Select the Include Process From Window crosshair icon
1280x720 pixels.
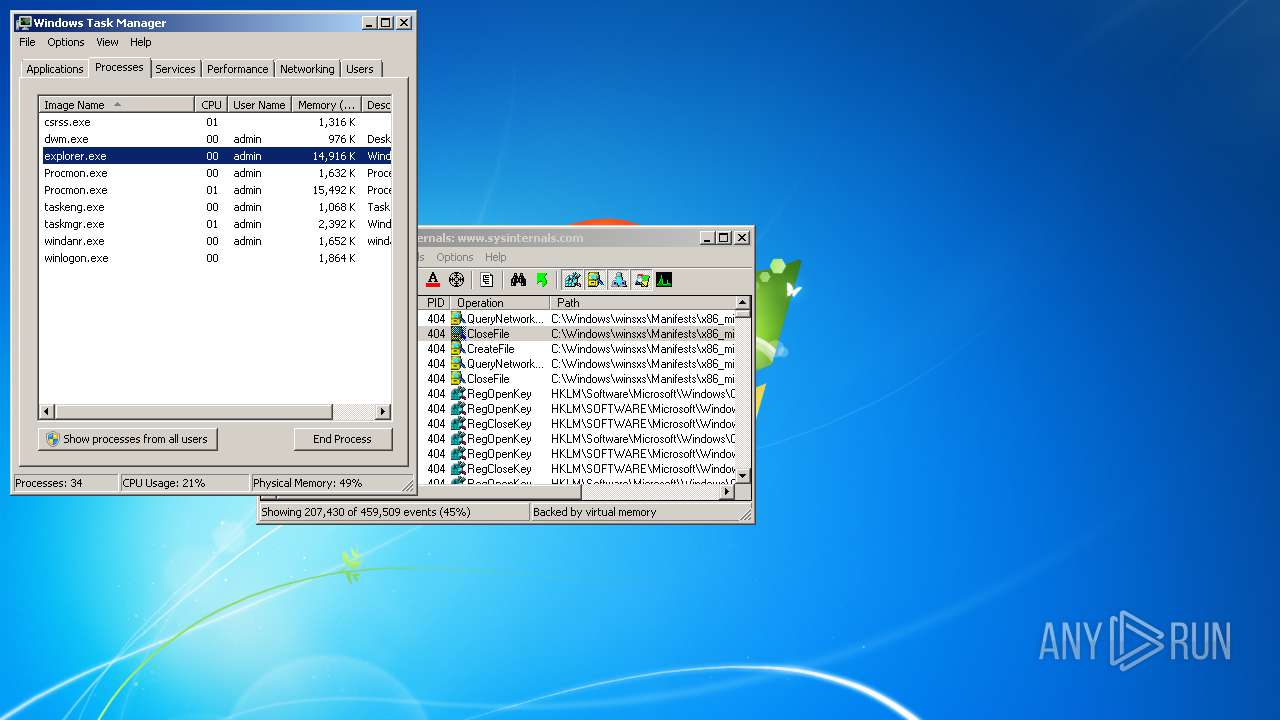[x=457, y=280]
